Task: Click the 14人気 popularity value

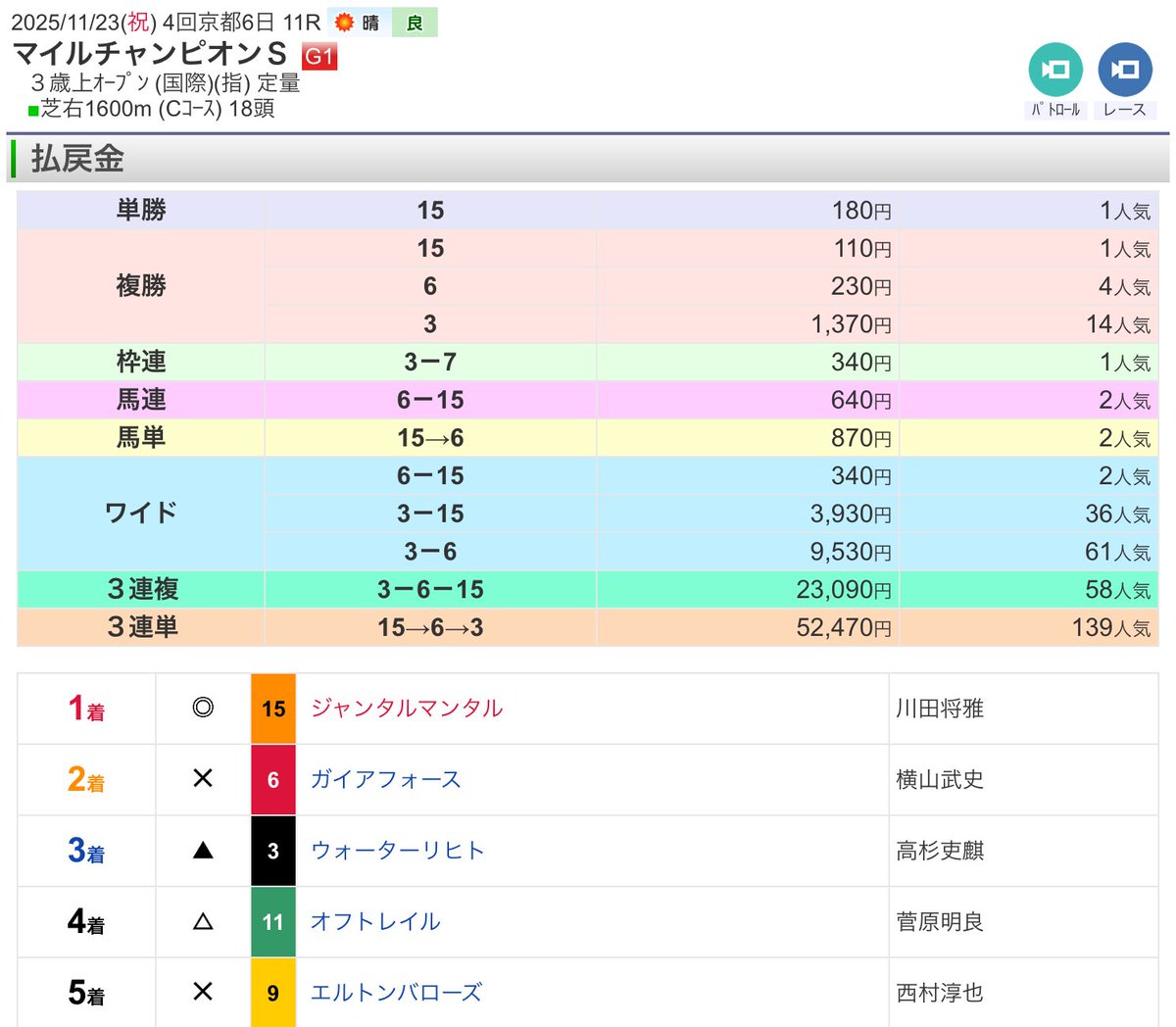Action: pos(1118,324)
